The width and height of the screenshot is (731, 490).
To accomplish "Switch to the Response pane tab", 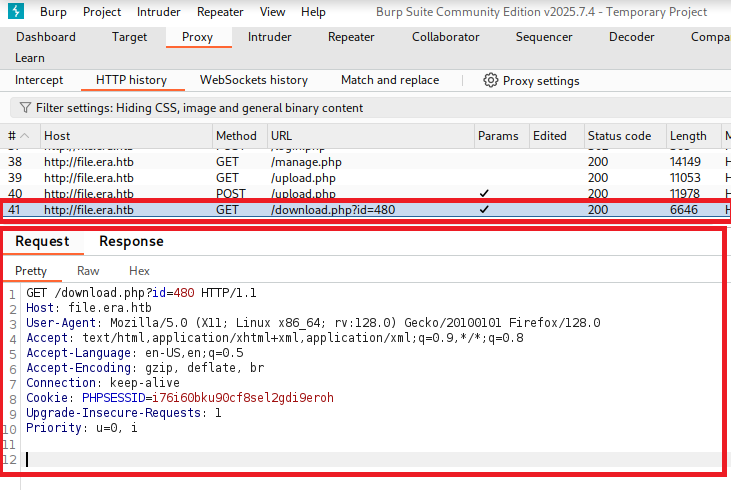I will coord(131,241).
